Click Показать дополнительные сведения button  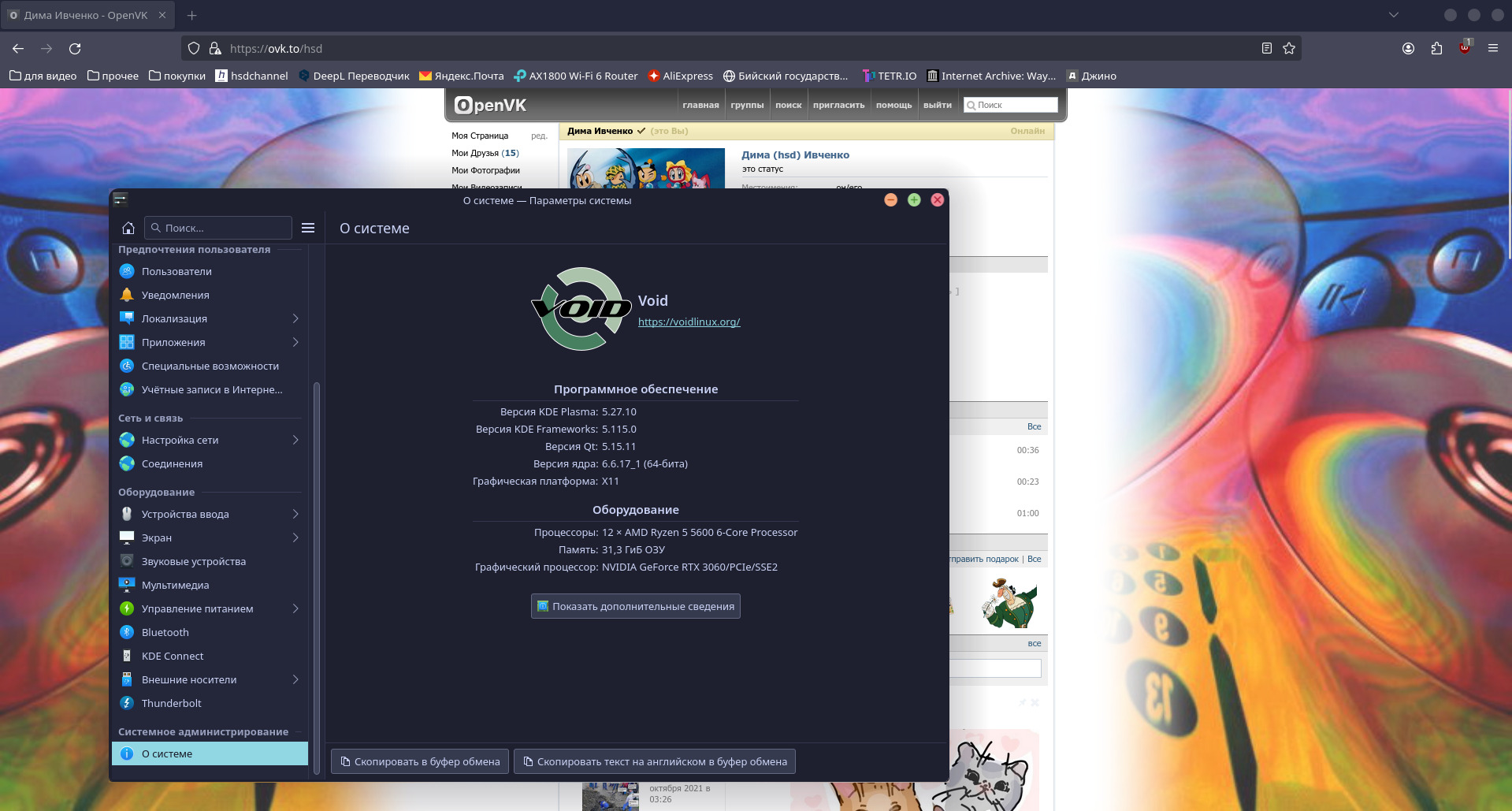coord(636,606)
